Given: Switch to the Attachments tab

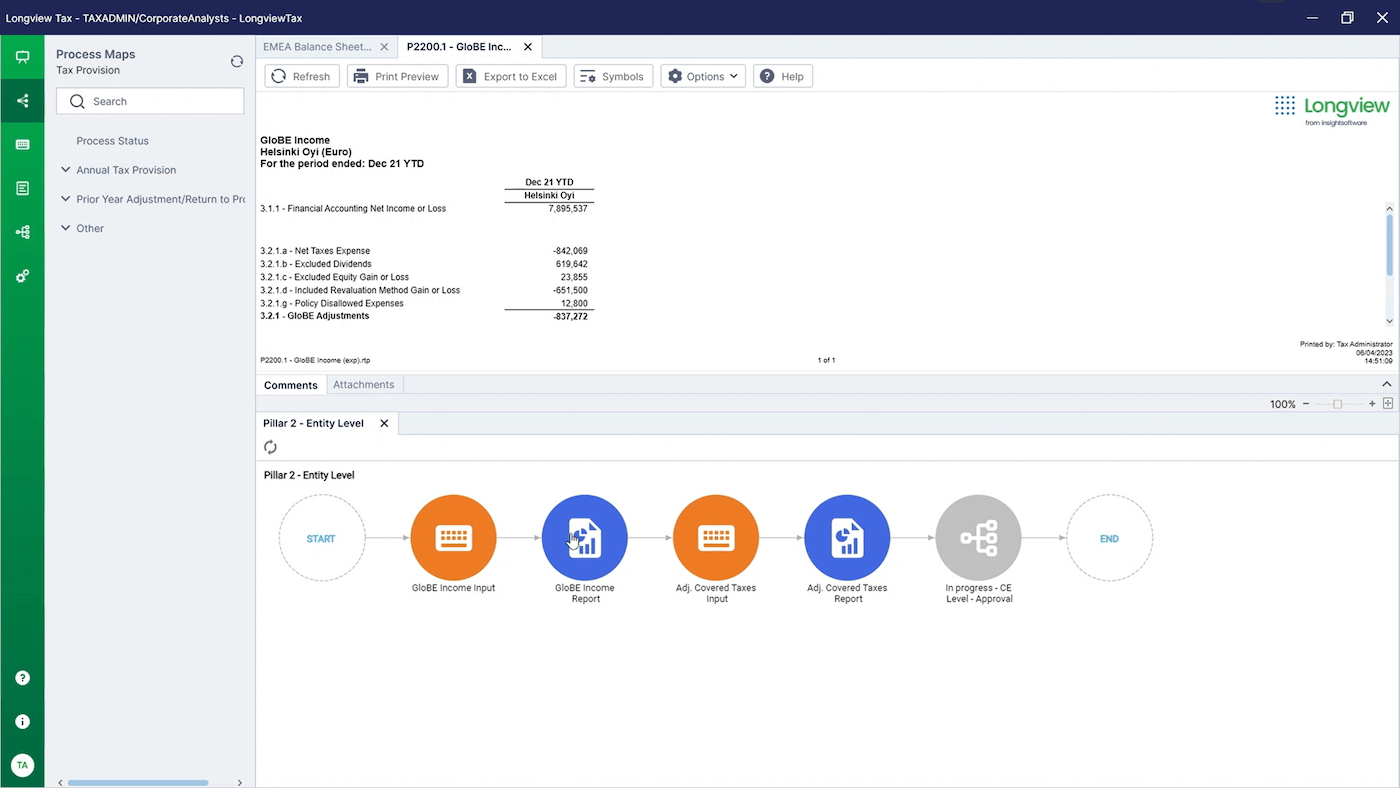Looking at the screenshot, I should pos(363,384).
